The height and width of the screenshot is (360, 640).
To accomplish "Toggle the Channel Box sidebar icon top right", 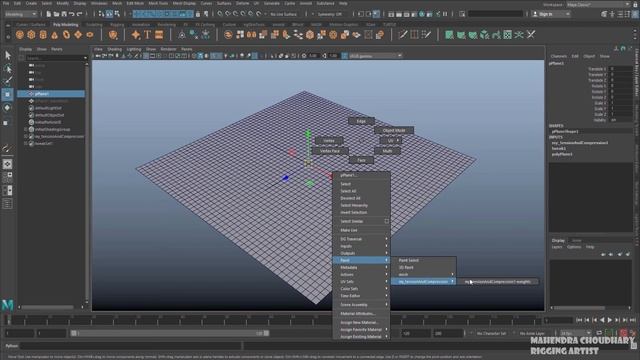I will [x=636, y=14].
